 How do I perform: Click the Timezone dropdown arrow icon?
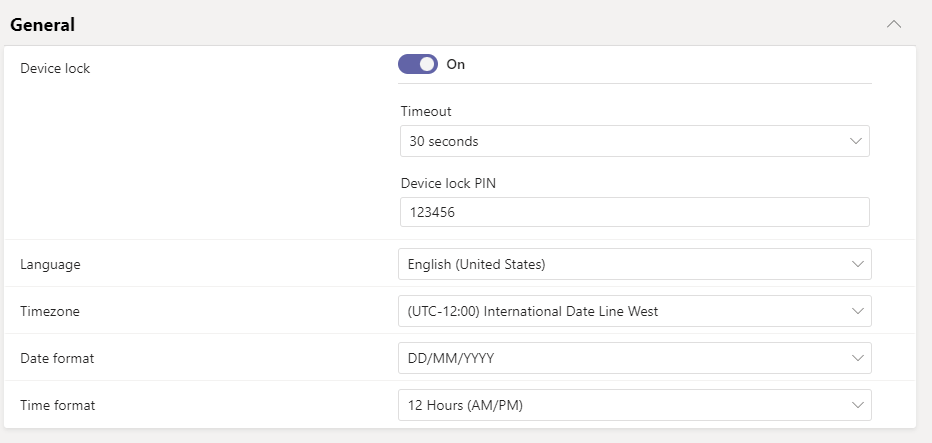pos(857,311)
